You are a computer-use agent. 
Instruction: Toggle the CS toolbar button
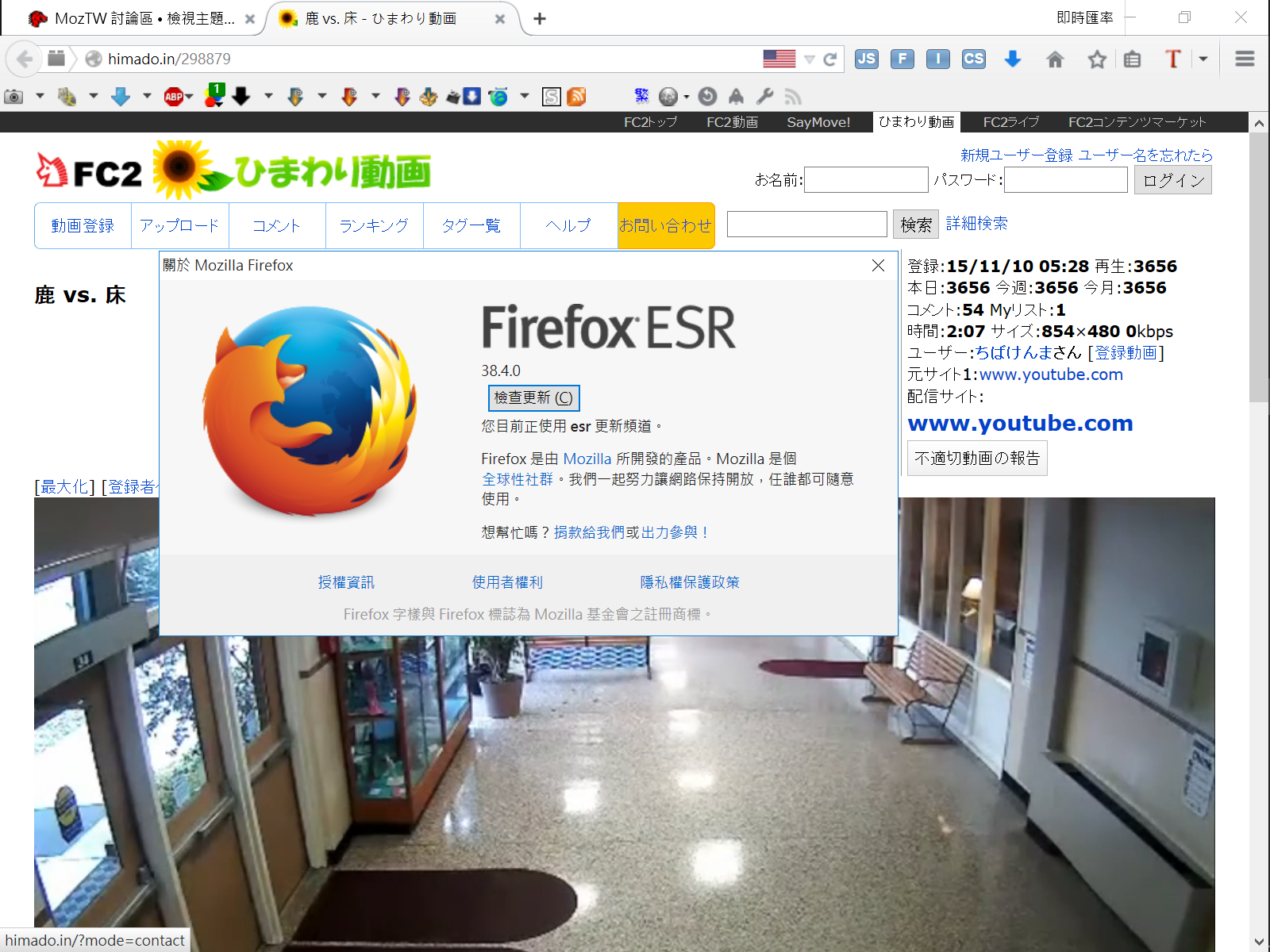click(973, 59)
